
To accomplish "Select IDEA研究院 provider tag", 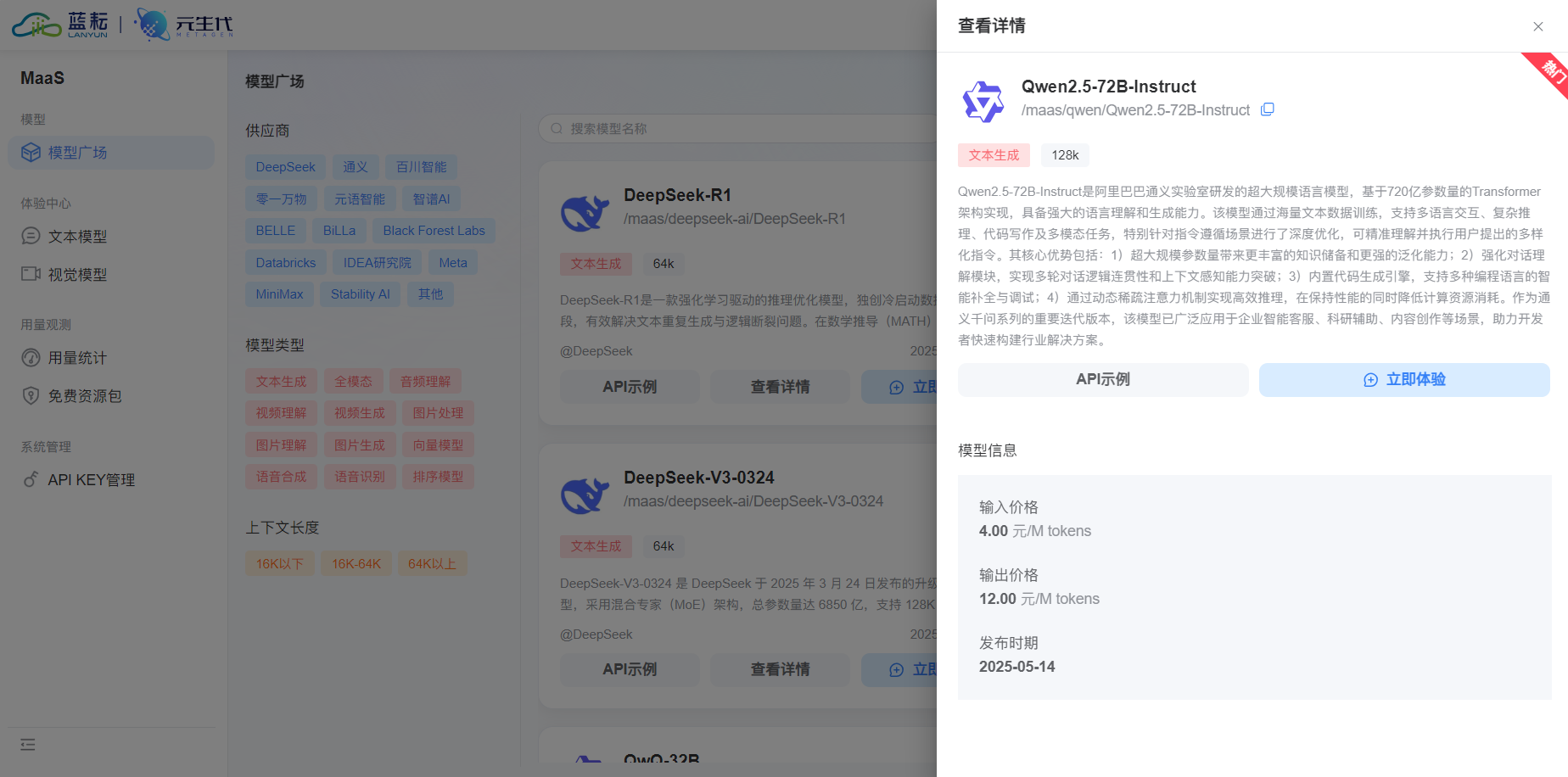I will 378,263.
